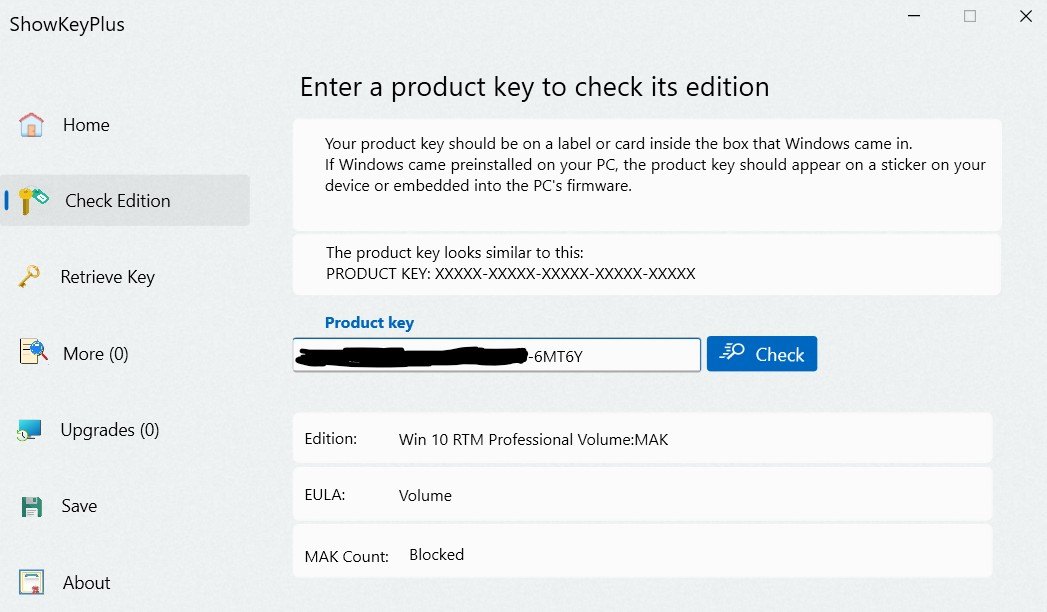Click the About certificate icon
This screenshot has width=1047, height=612.
[31, 582]
